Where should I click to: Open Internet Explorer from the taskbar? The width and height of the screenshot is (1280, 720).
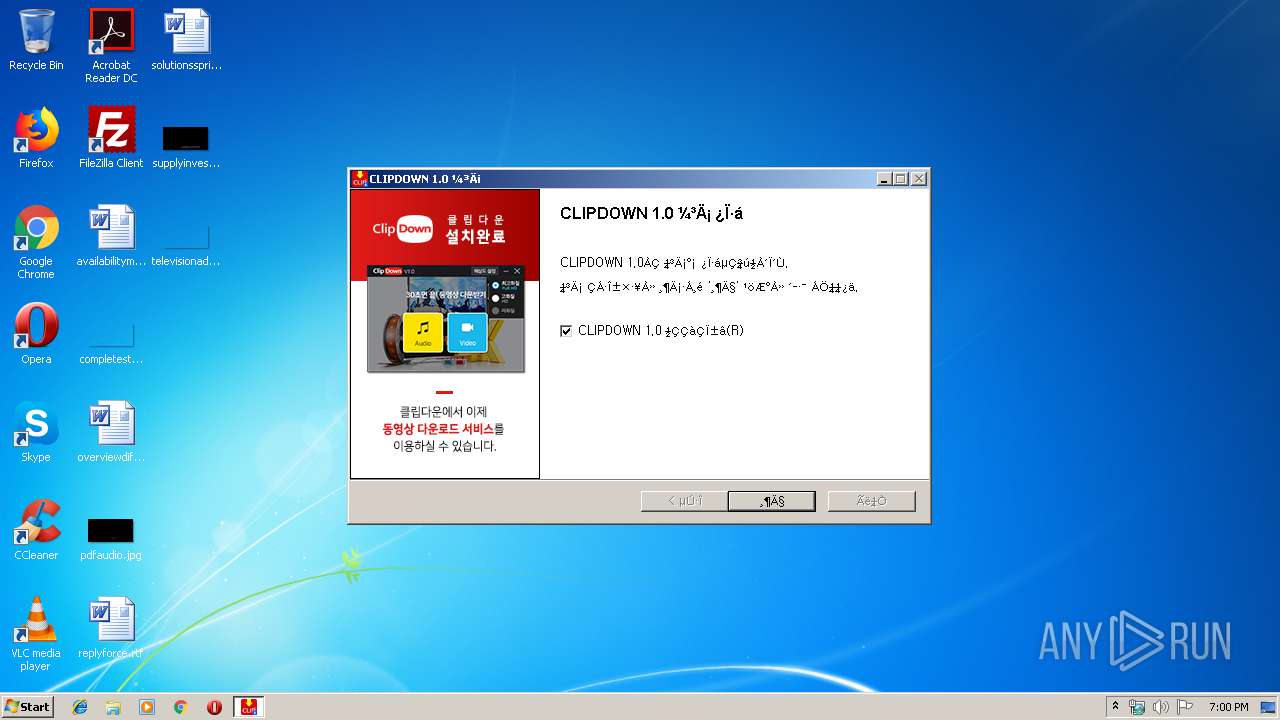(80, 707)
